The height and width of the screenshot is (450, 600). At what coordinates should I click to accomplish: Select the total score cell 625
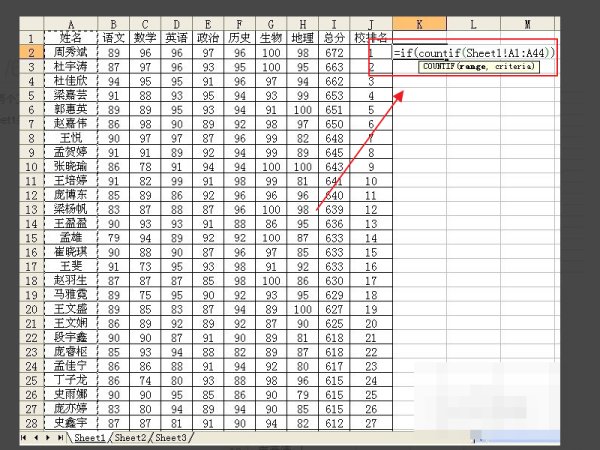tap(334, 323)
